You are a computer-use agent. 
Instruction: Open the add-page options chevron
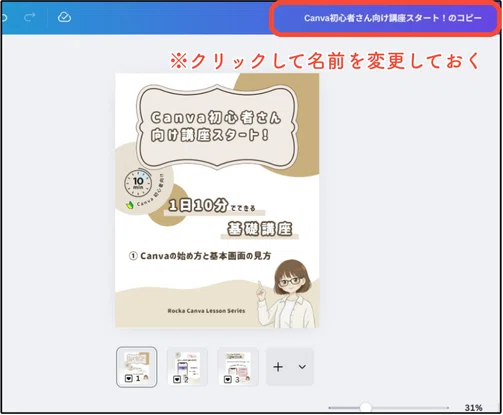coord(302,367)
